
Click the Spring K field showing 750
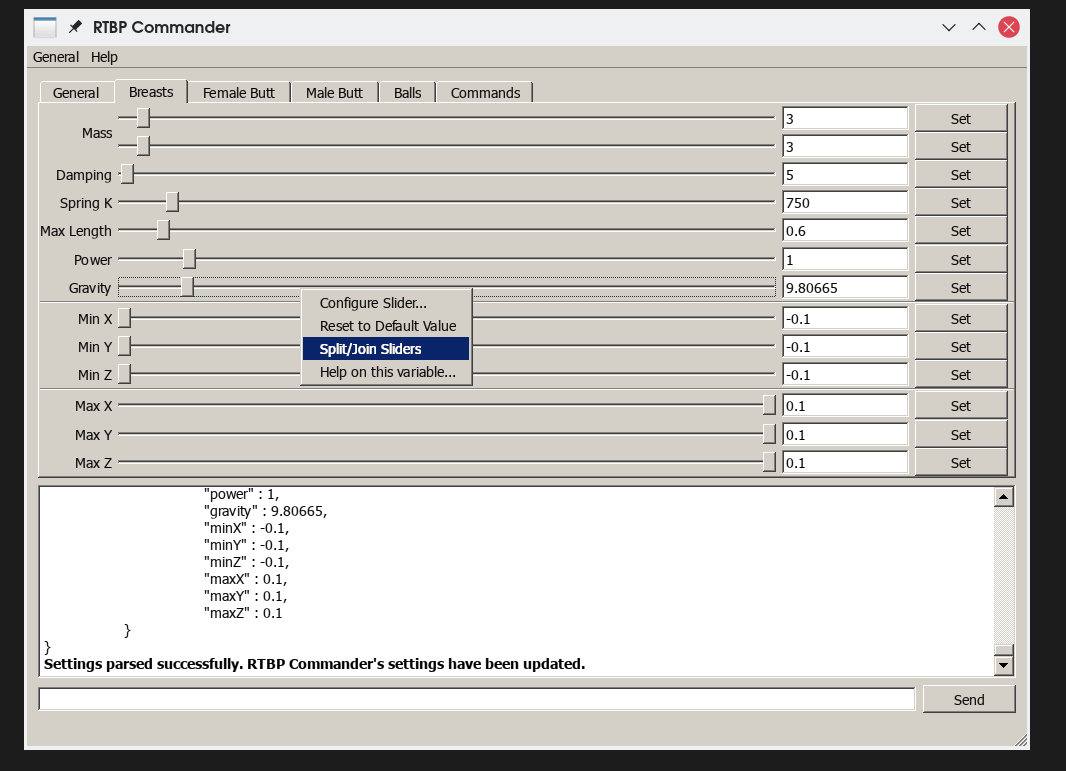tap(845, 203)
